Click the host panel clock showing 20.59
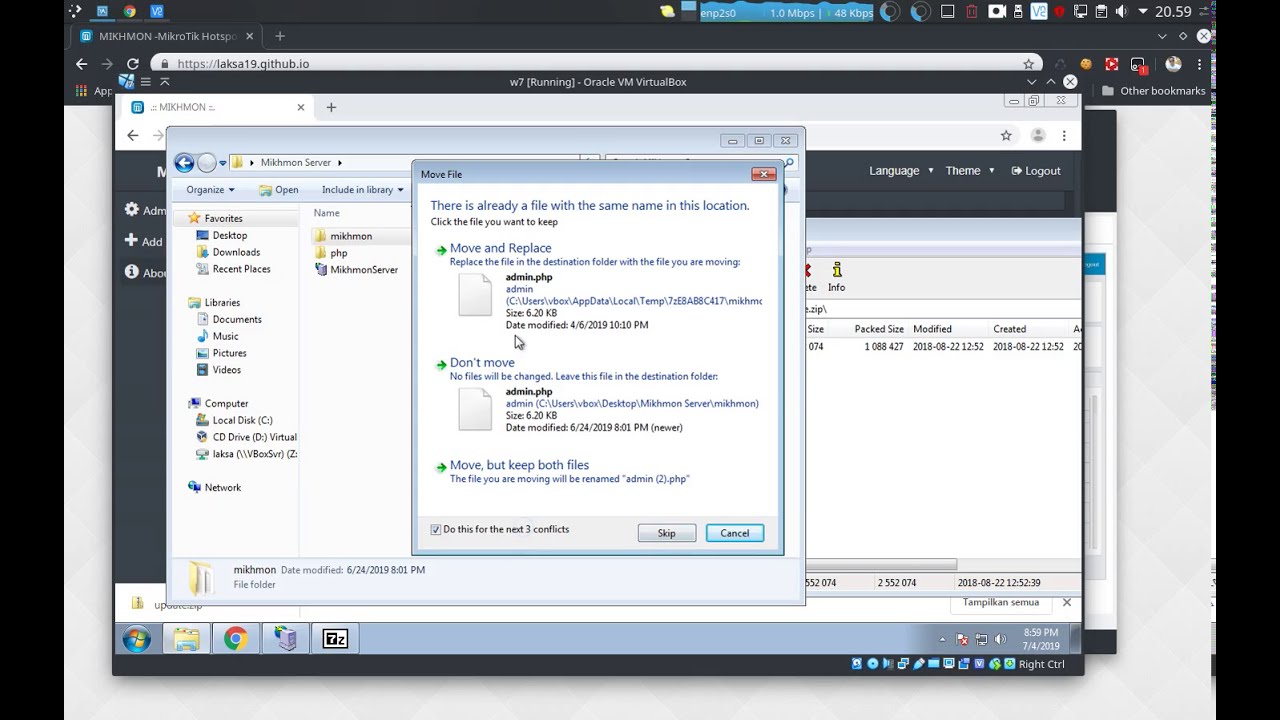1280x720 pixels. (x=1173, y=12)
